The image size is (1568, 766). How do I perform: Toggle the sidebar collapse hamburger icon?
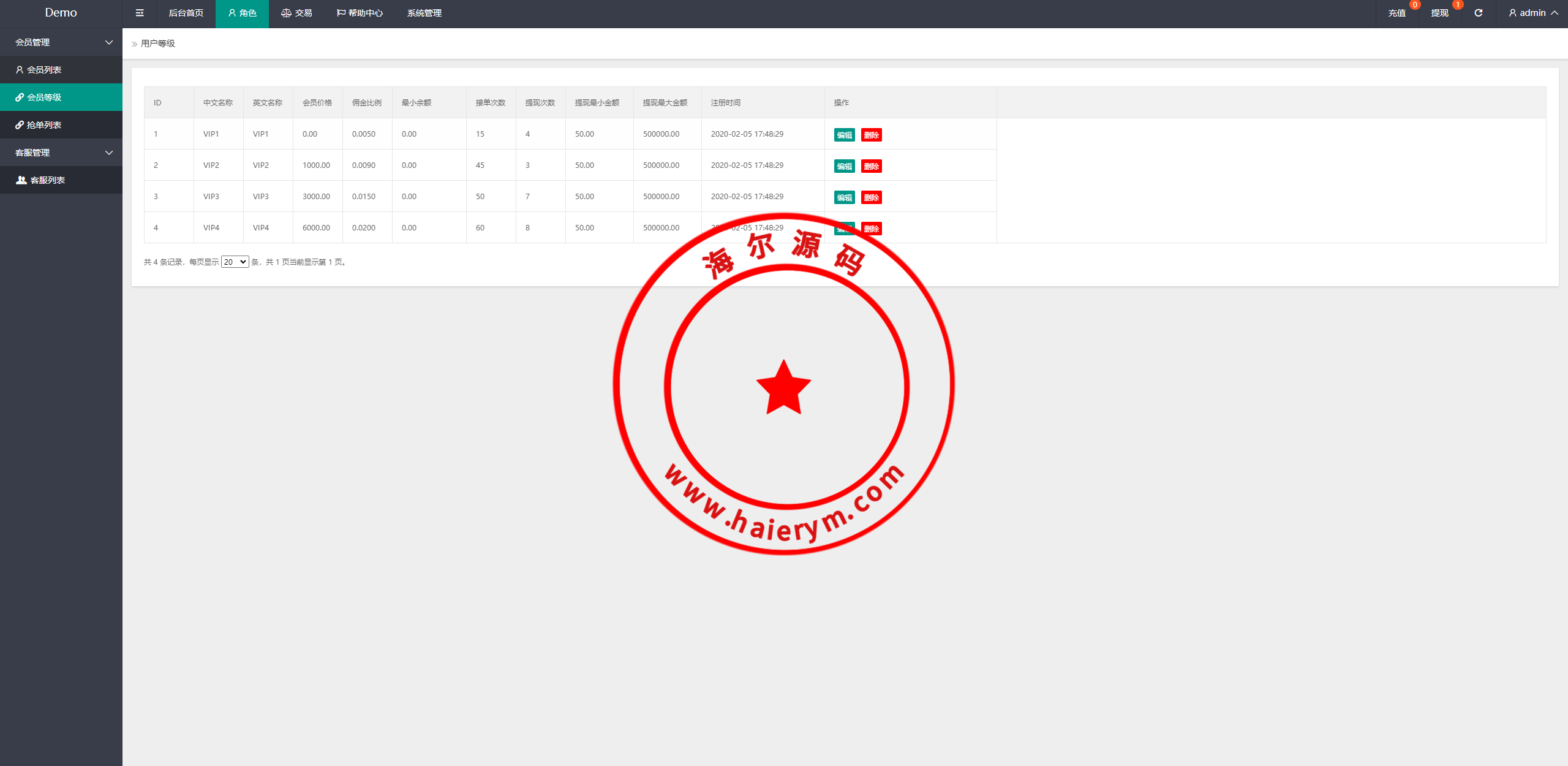pos(140,13)
